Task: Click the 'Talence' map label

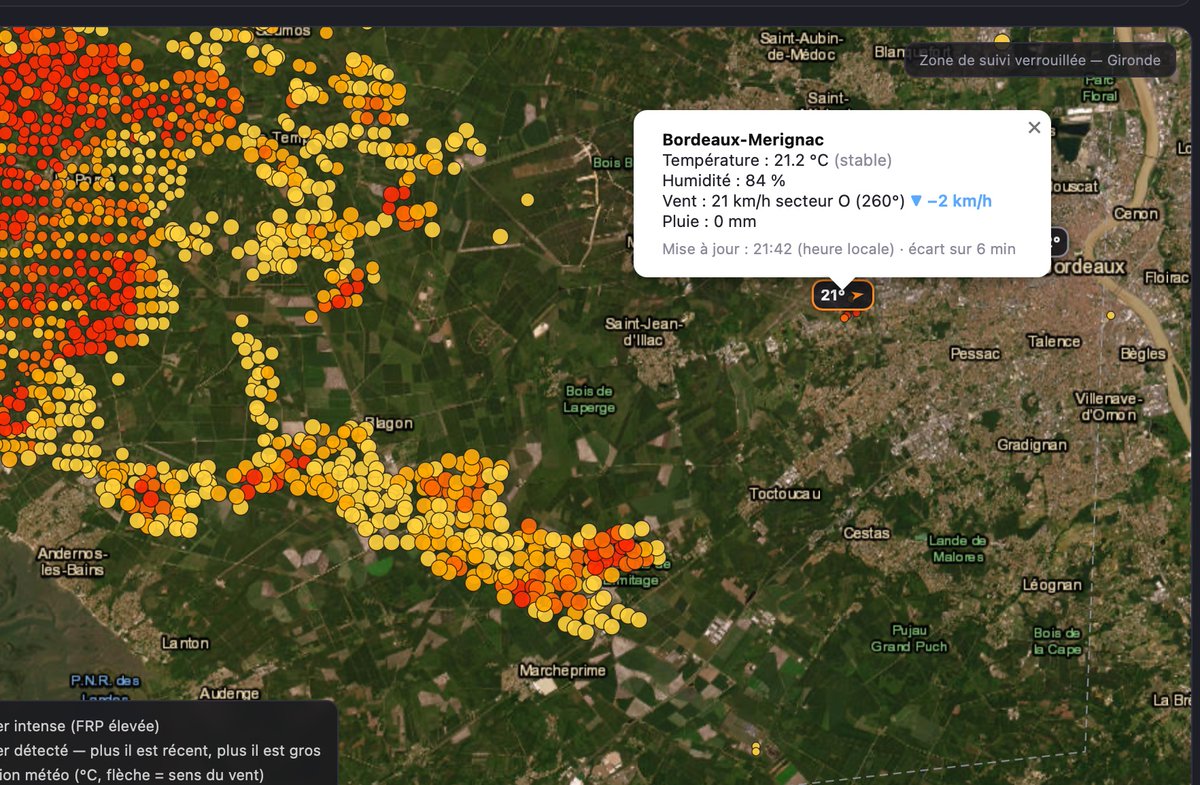Action: (1054, 341)
